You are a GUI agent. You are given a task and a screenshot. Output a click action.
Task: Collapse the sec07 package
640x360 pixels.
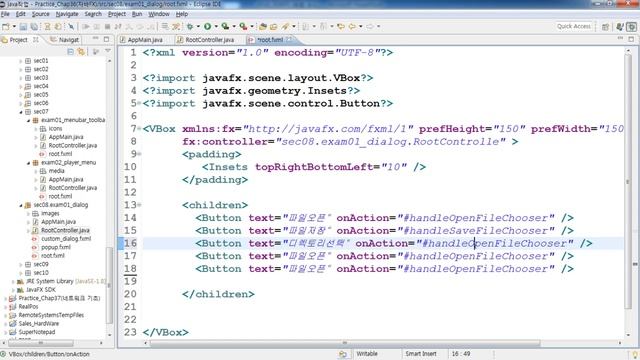(21, 112)
